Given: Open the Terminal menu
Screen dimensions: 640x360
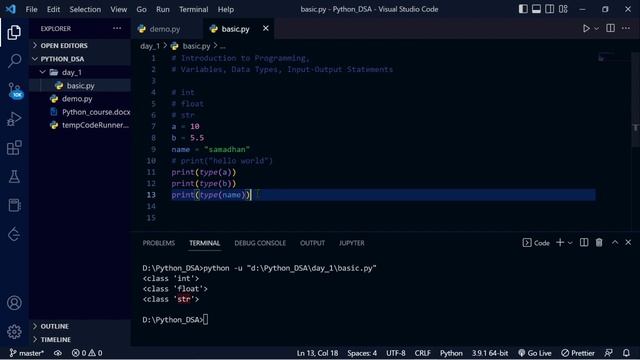Looking at the screenshot, I should pyautogui.click(x=193, y=9).
